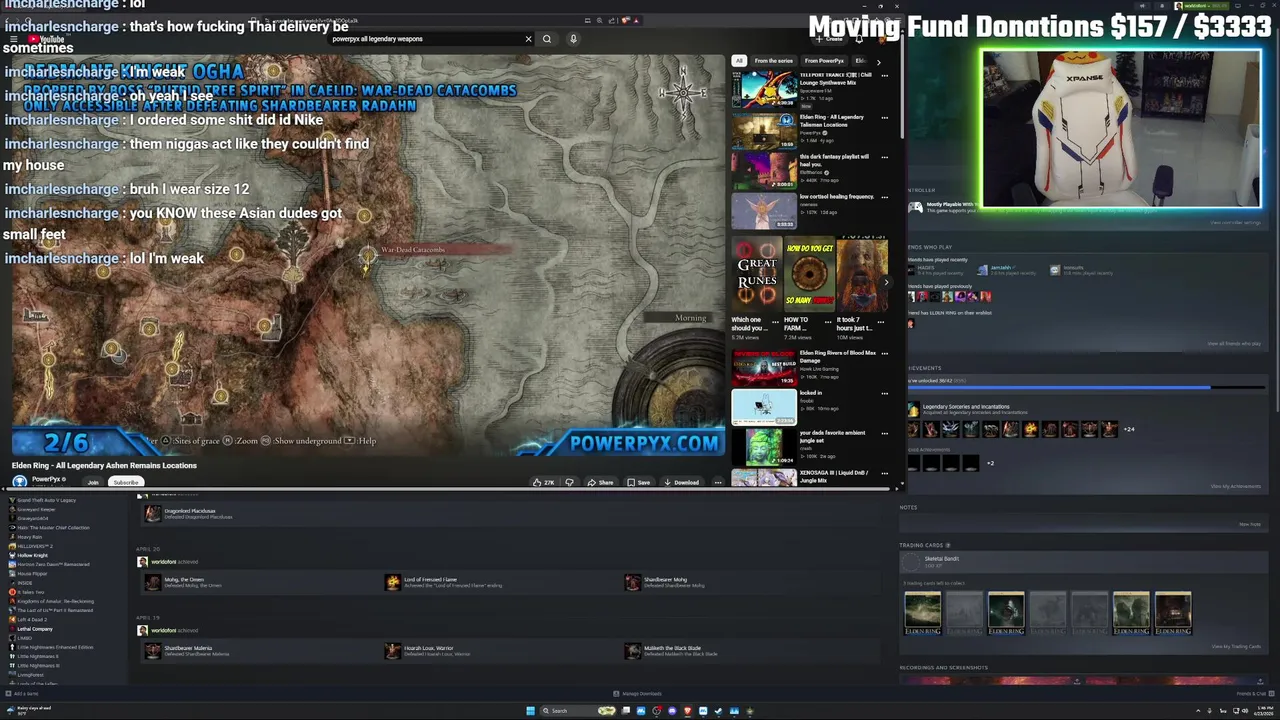Select the 'From the series' chip
The height and width of the screenshot is (720, 1280).
pyautogui.click(x=773, y=61)
